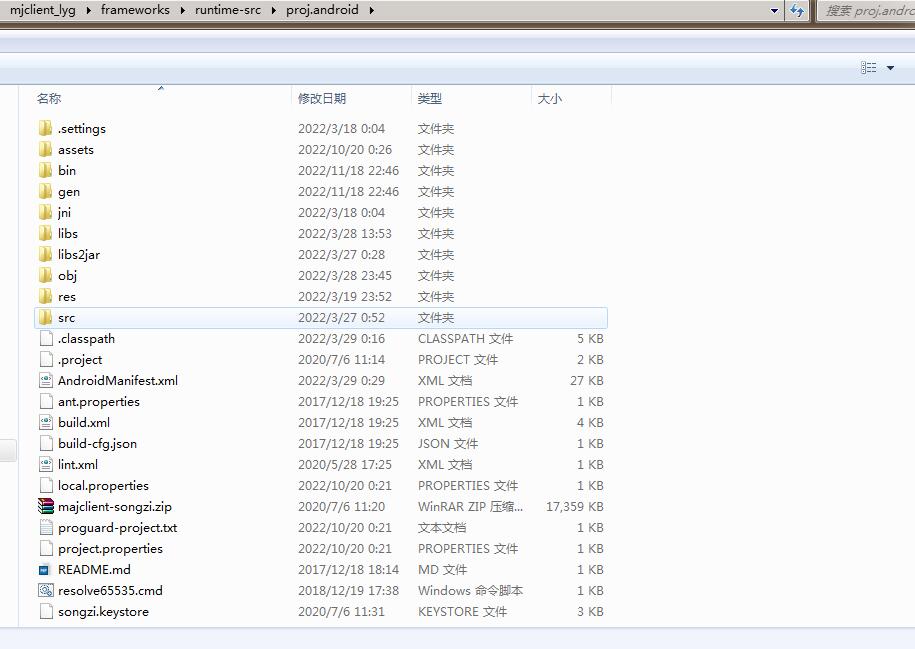915x649 pixels.
Task: Click the gen folder icon
Action: click(x=46, y=191)
